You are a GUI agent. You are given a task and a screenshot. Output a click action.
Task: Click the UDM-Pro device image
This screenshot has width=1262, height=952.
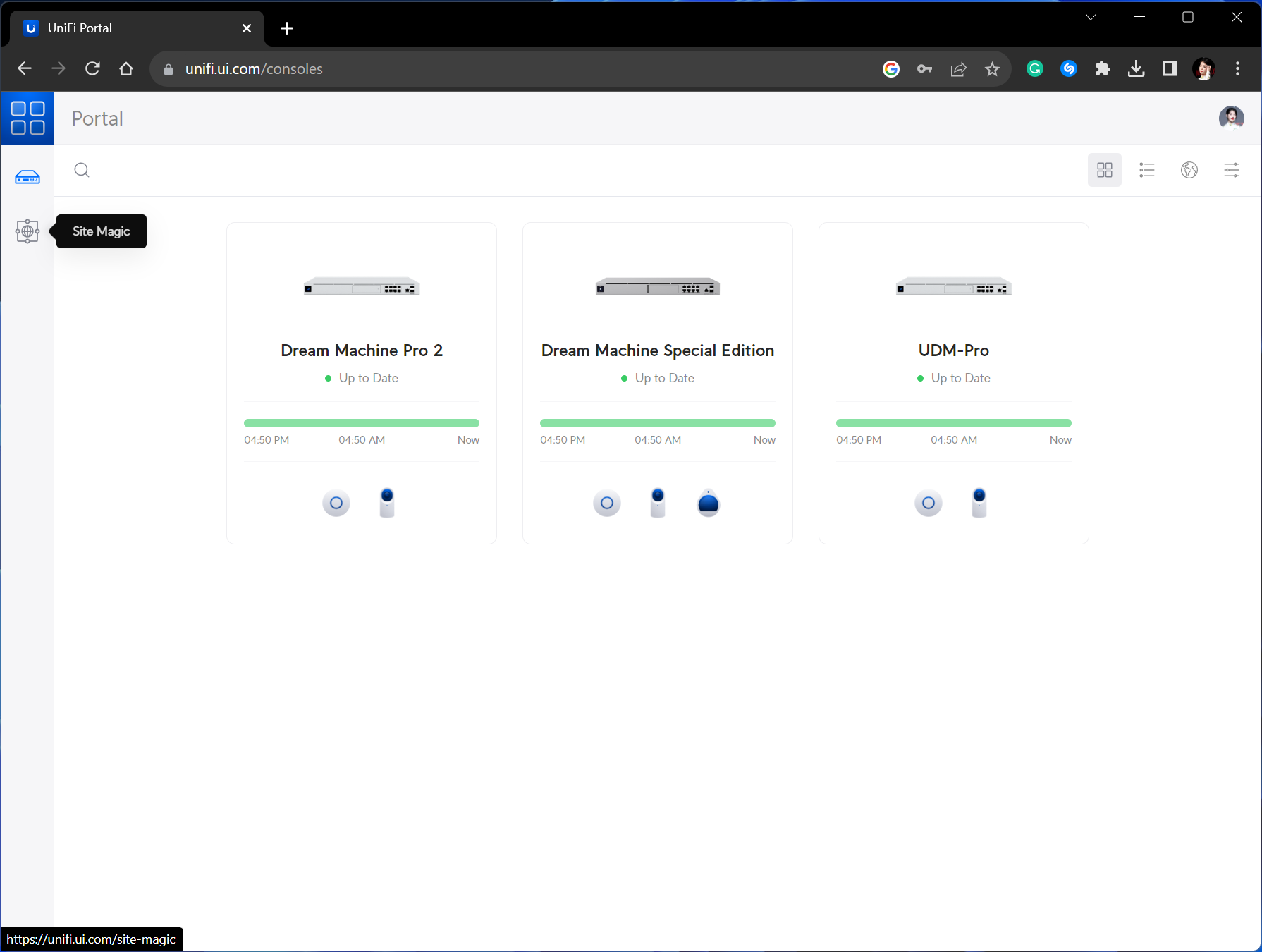954,287
